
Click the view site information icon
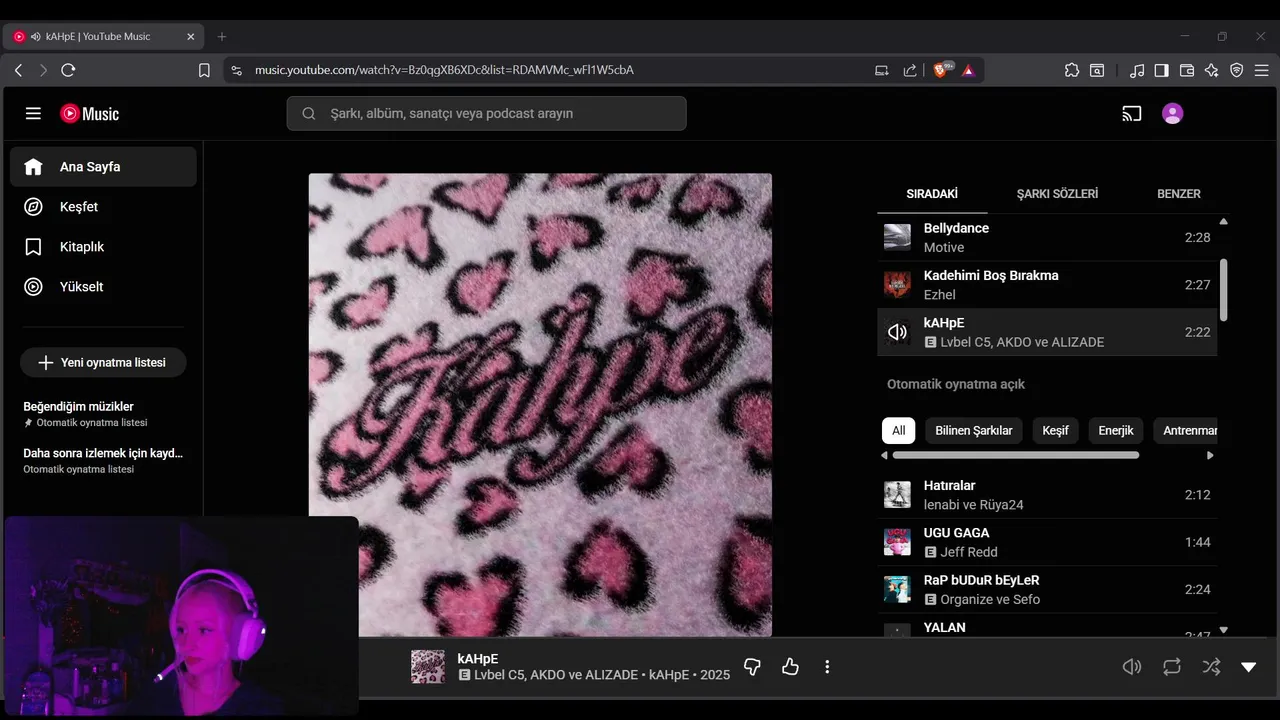(236, 70)
